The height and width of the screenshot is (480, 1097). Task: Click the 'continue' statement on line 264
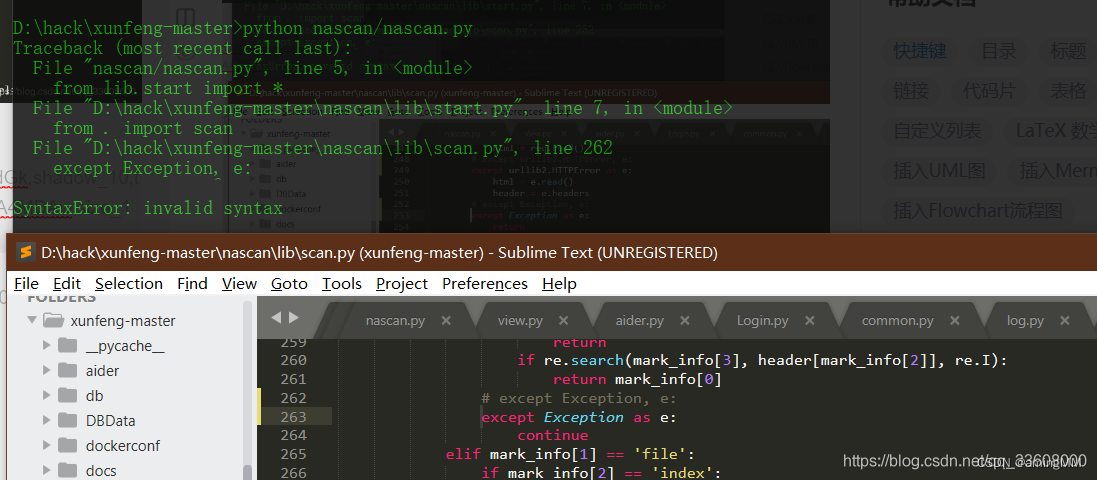553,436
